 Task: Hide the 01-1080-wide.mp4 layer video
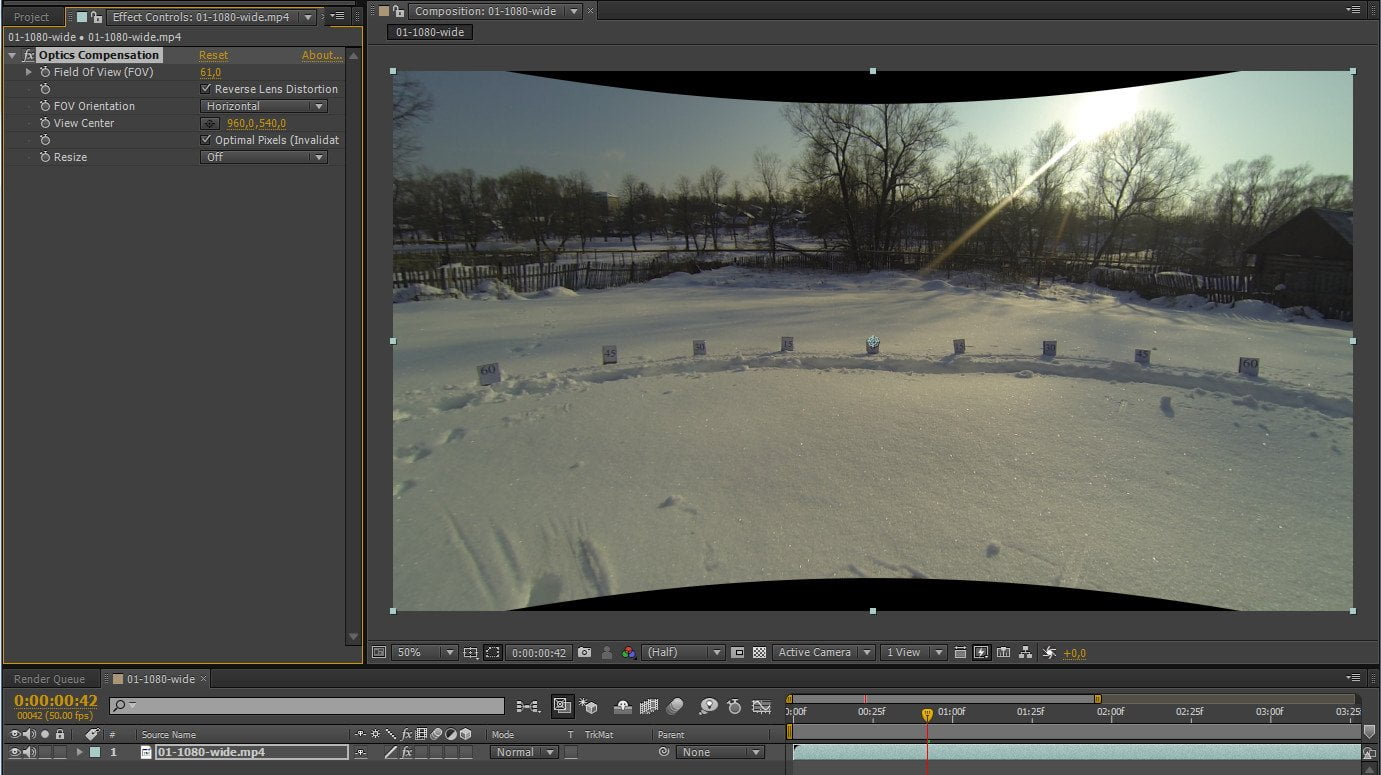pos(15,752)
